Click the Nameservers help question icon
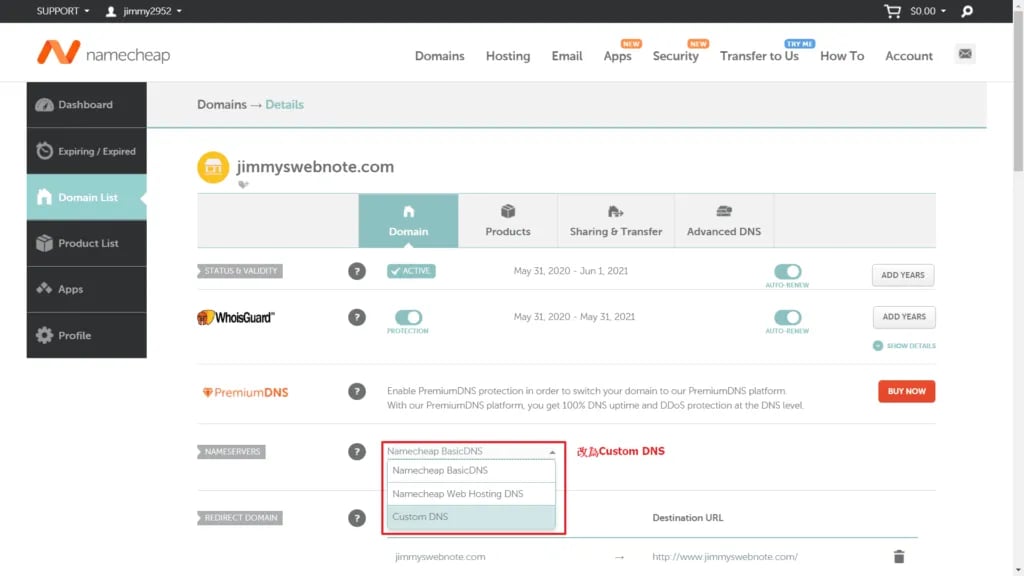The image size is (1024, 576). [357, 452]
